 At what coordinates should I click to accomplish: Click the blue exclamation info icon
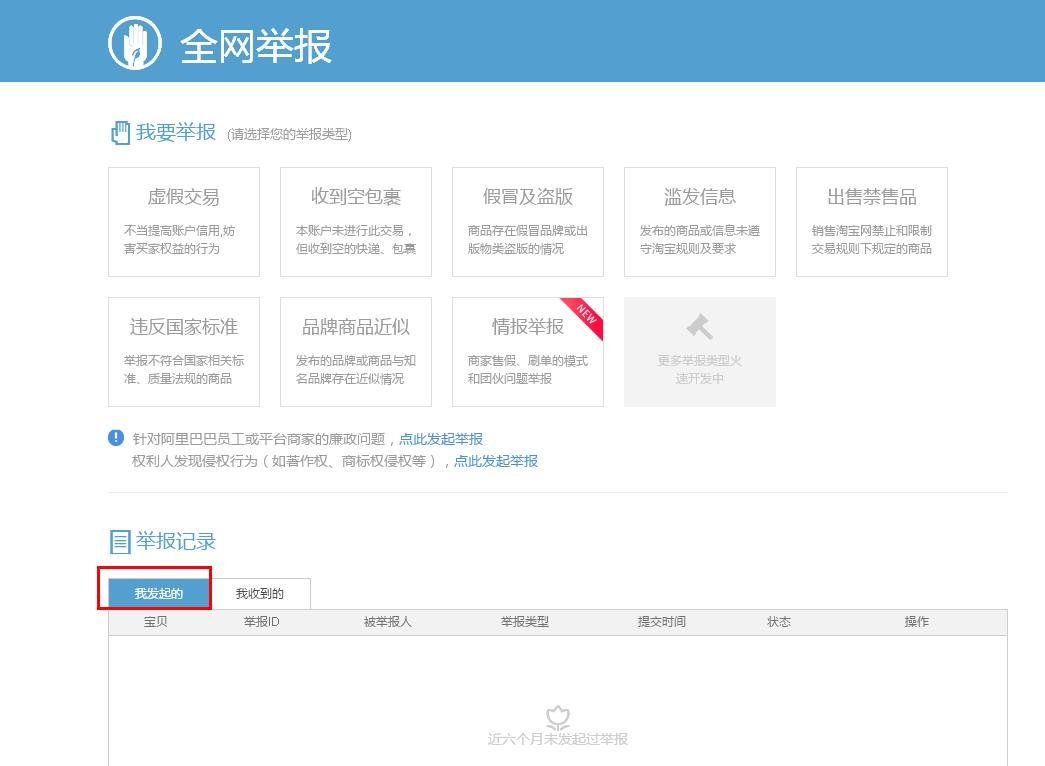click(115, 437)
